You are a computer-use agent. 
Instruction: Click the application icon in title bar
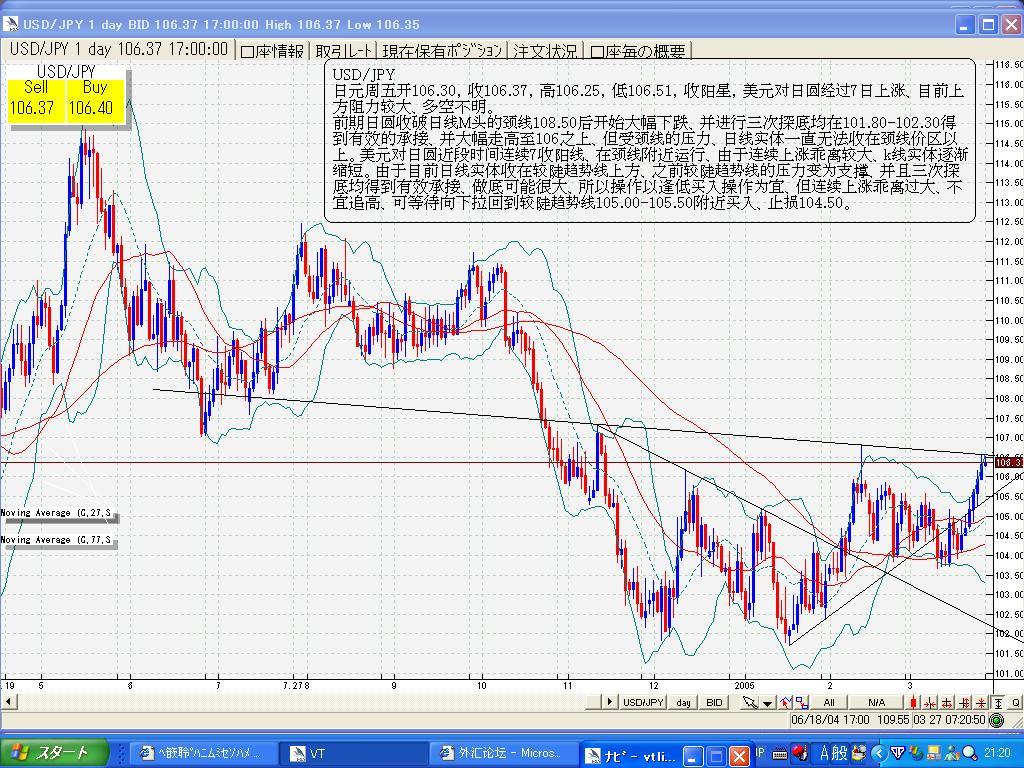10,24
